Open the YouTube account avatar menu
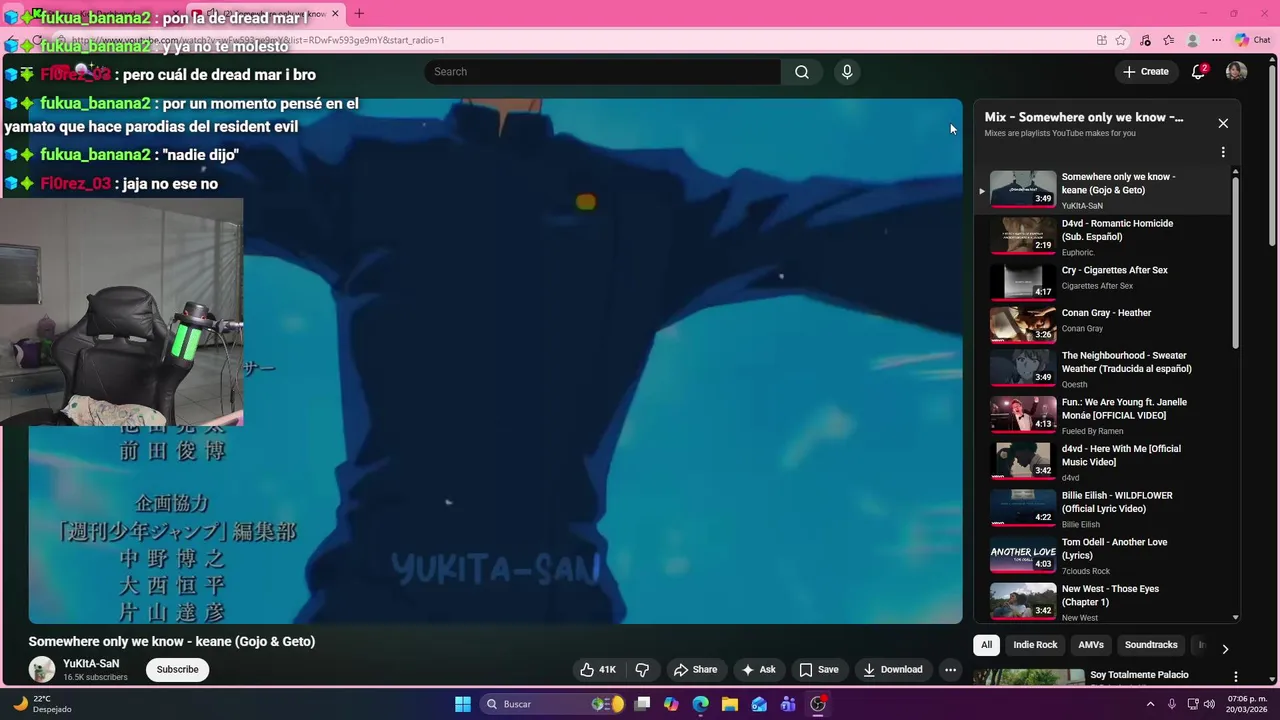 (1236, 71)
